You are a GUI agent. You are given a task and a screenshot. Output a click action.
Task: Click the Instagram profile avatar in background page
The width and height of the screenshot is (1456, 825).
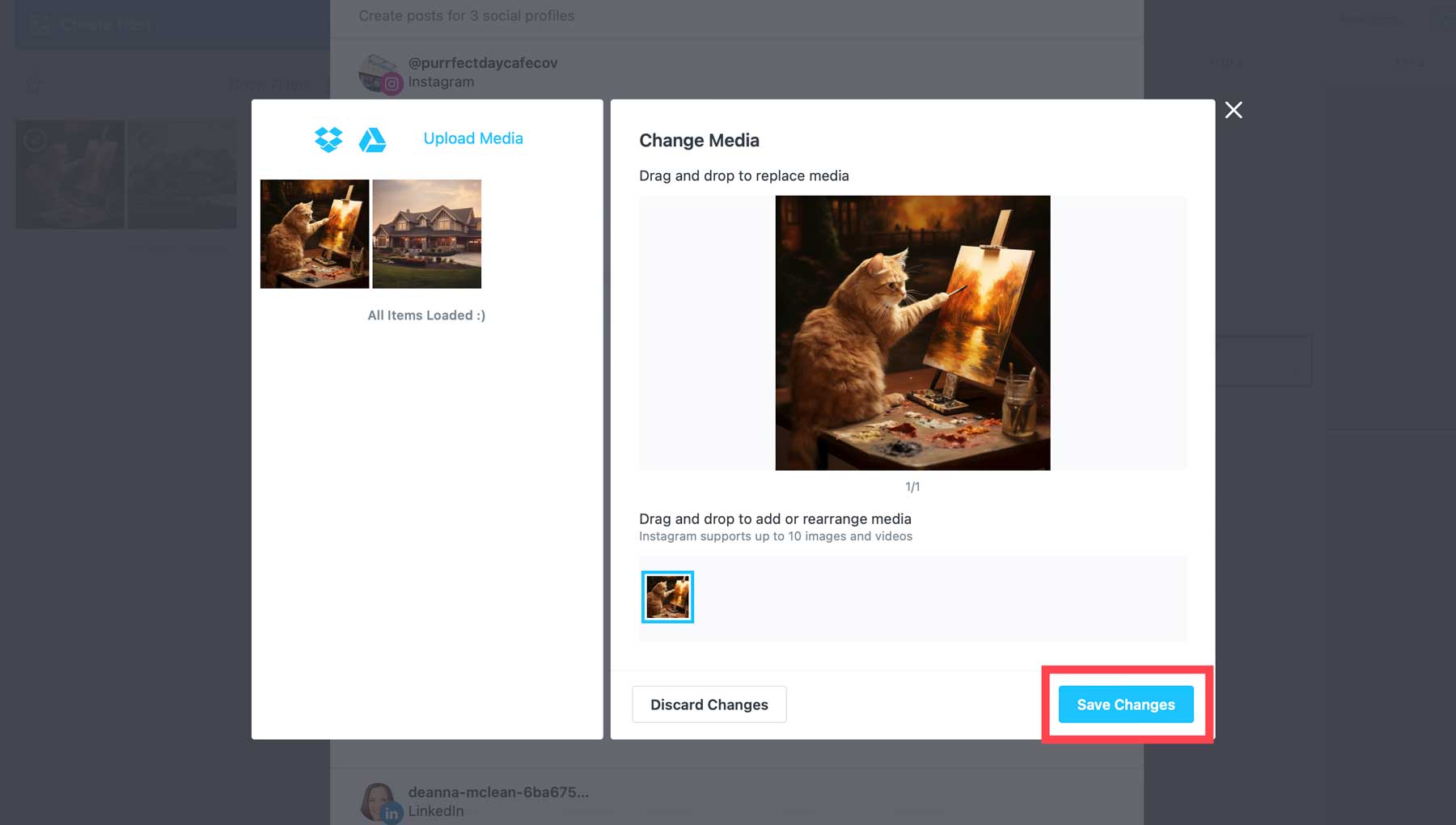click(x=379, y=74)
